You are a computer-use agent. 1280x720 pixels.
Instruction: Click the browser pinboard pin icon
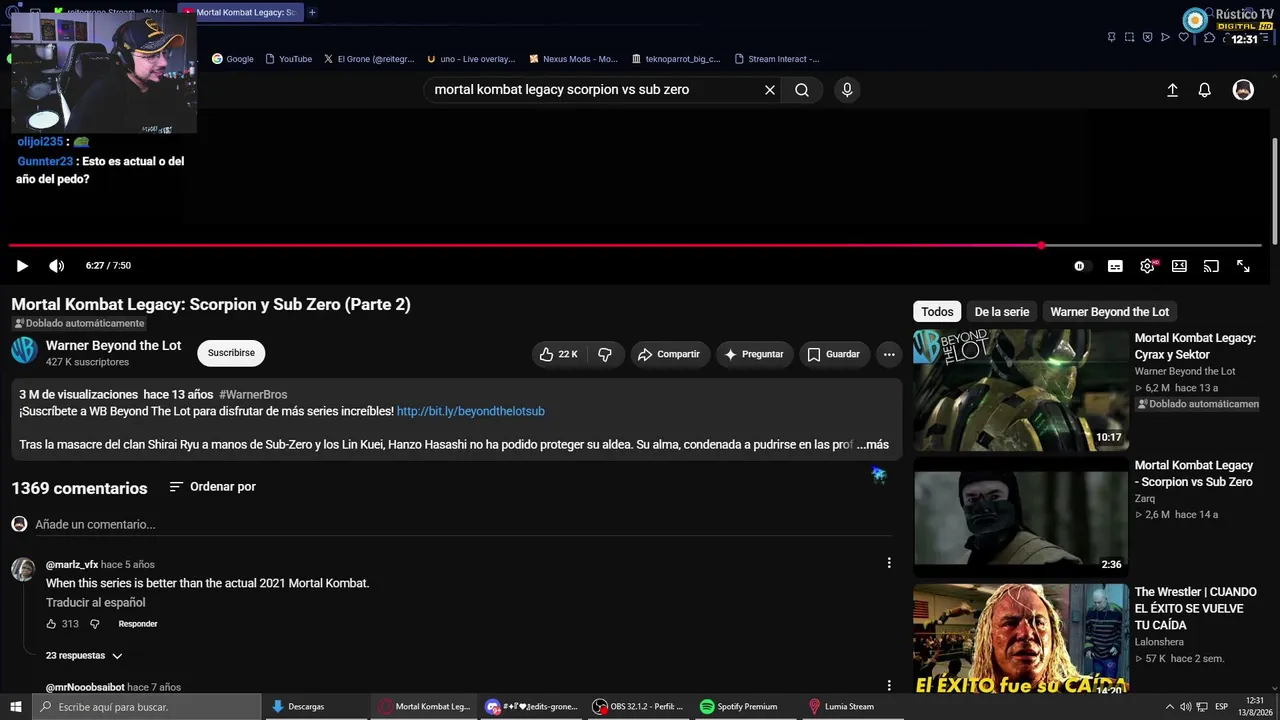coord(1111,37)
